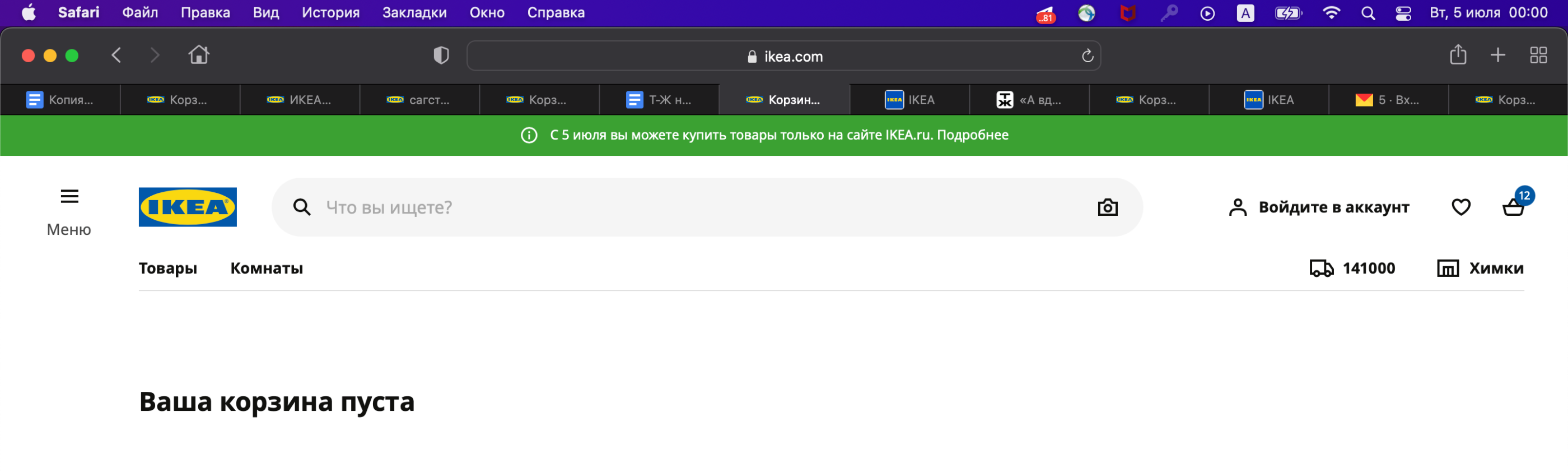Switch to the «А вд... tab
The image size is (1568, 472).
click(x=1029, y=100)
